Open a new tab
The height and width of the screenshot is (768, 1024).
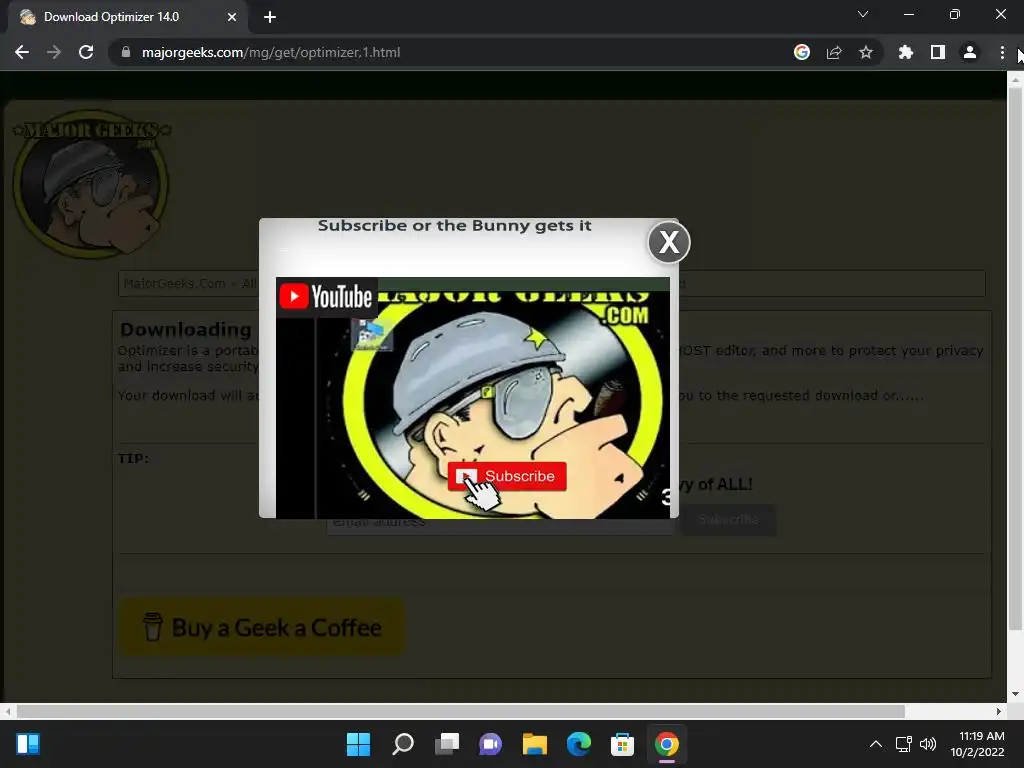(x=270, y=17)
